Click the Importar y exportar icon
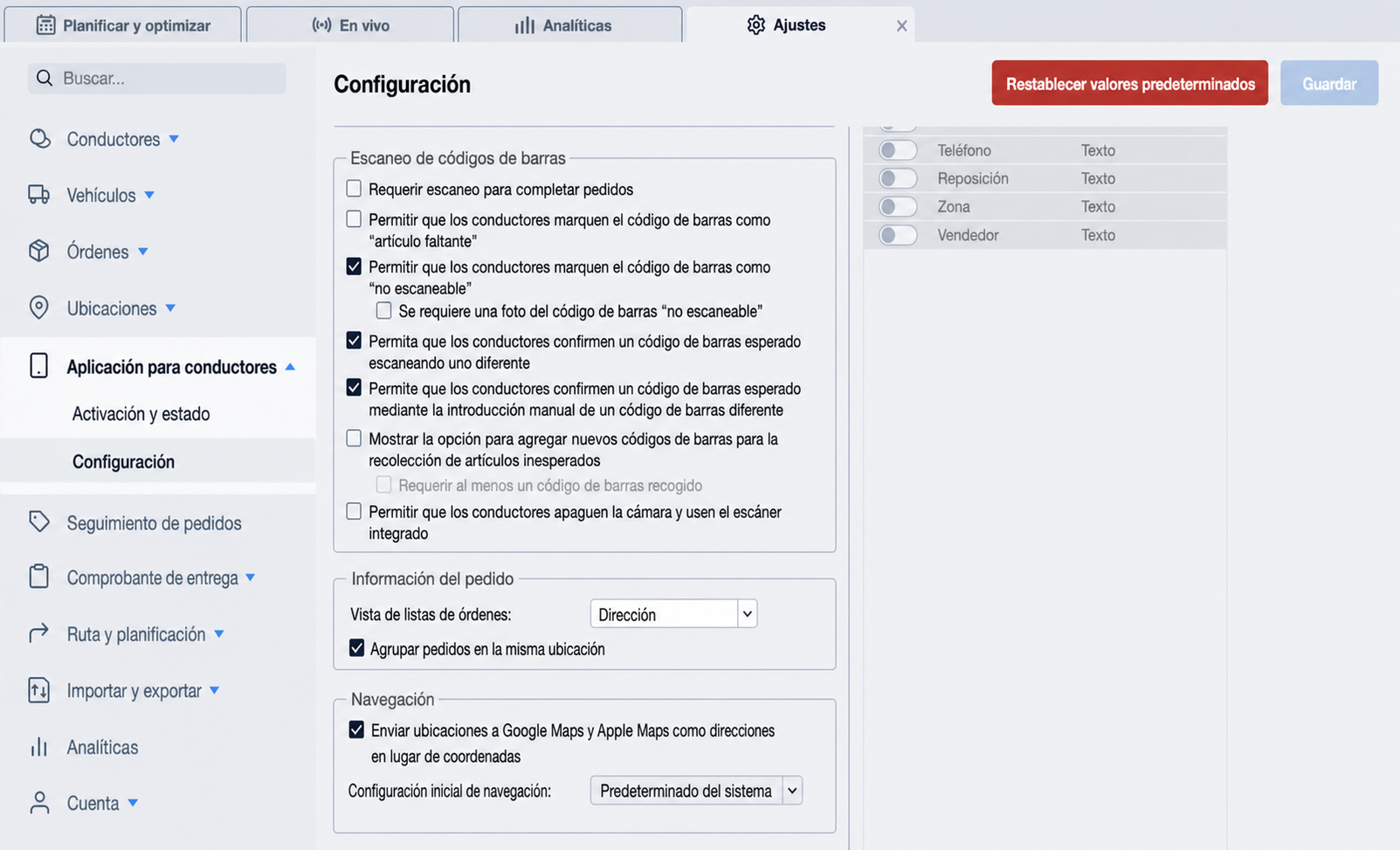Screen dimensions: 1400x850 [38, 690]
